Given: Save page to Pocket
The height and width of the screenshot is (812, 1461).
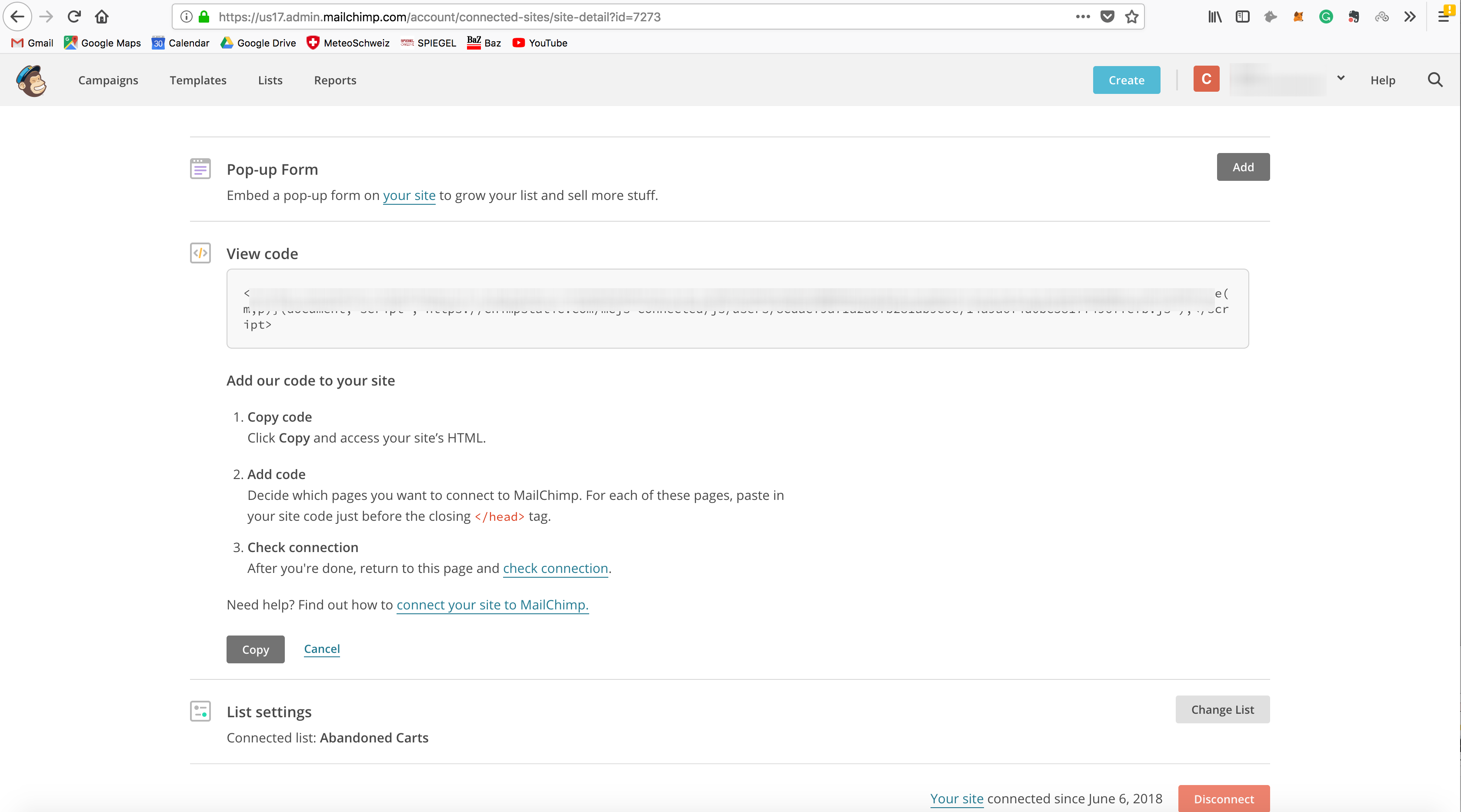Looking at the screenshot, I should click(x=1107, y=17).
